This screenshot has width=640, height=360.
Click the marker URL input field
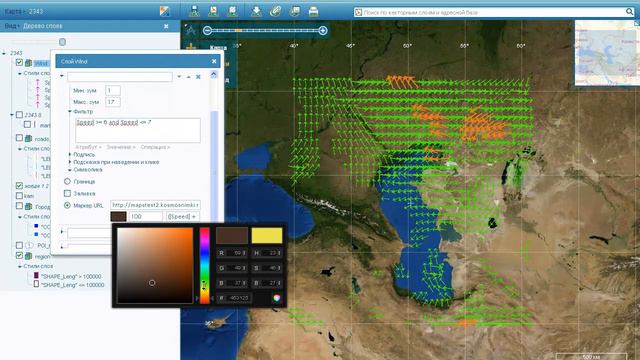tap(155, 205)
